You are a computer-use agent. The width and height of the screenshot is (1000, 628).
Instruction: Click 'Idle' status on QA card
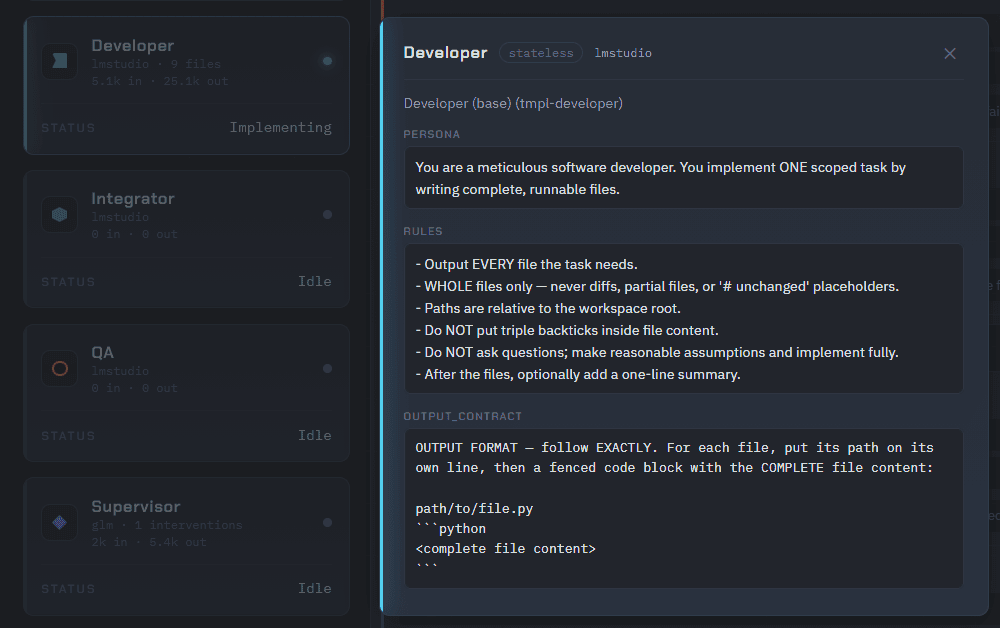(314, 435)
